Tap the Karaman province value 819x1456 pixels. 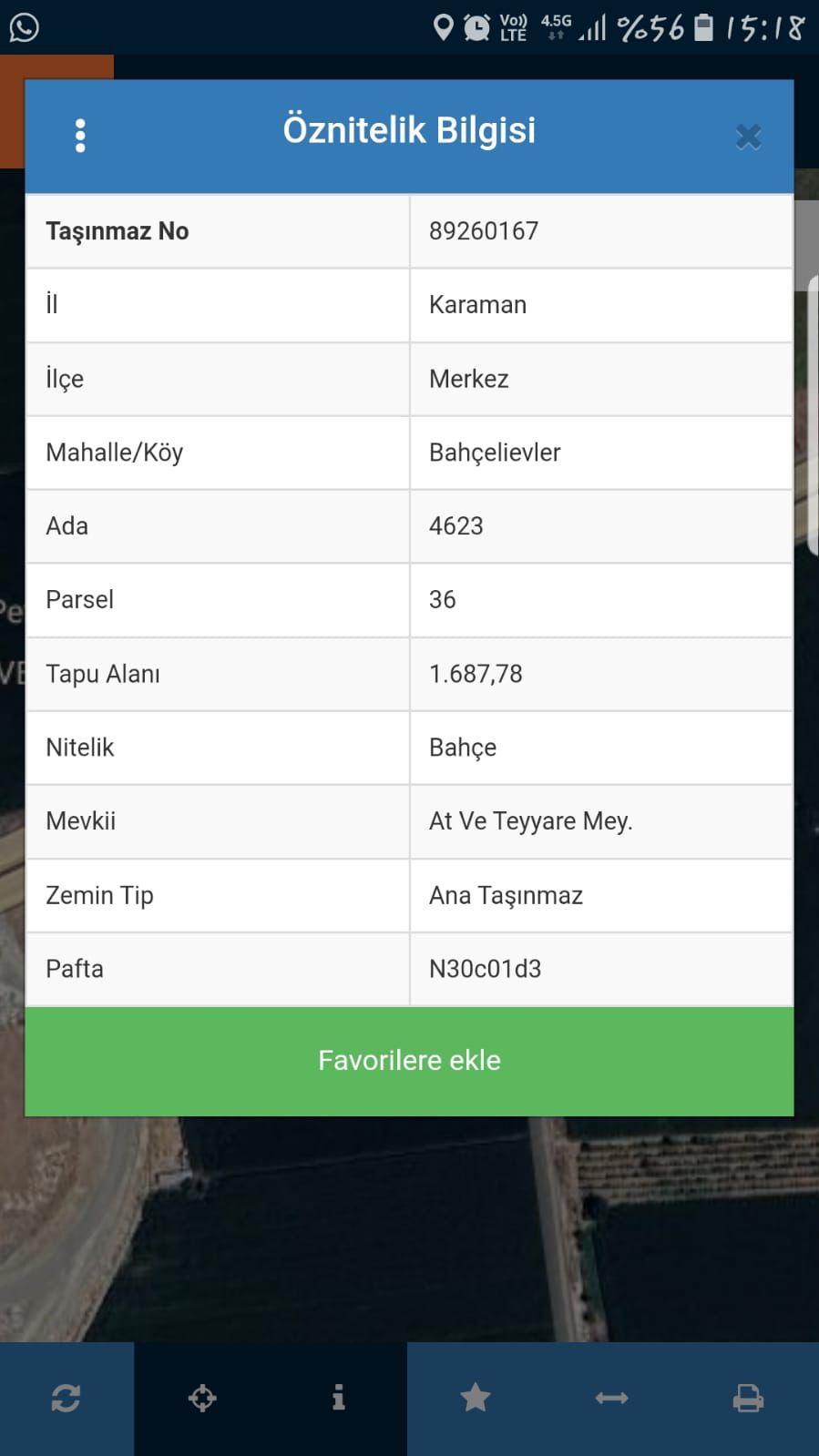point(477,305)
